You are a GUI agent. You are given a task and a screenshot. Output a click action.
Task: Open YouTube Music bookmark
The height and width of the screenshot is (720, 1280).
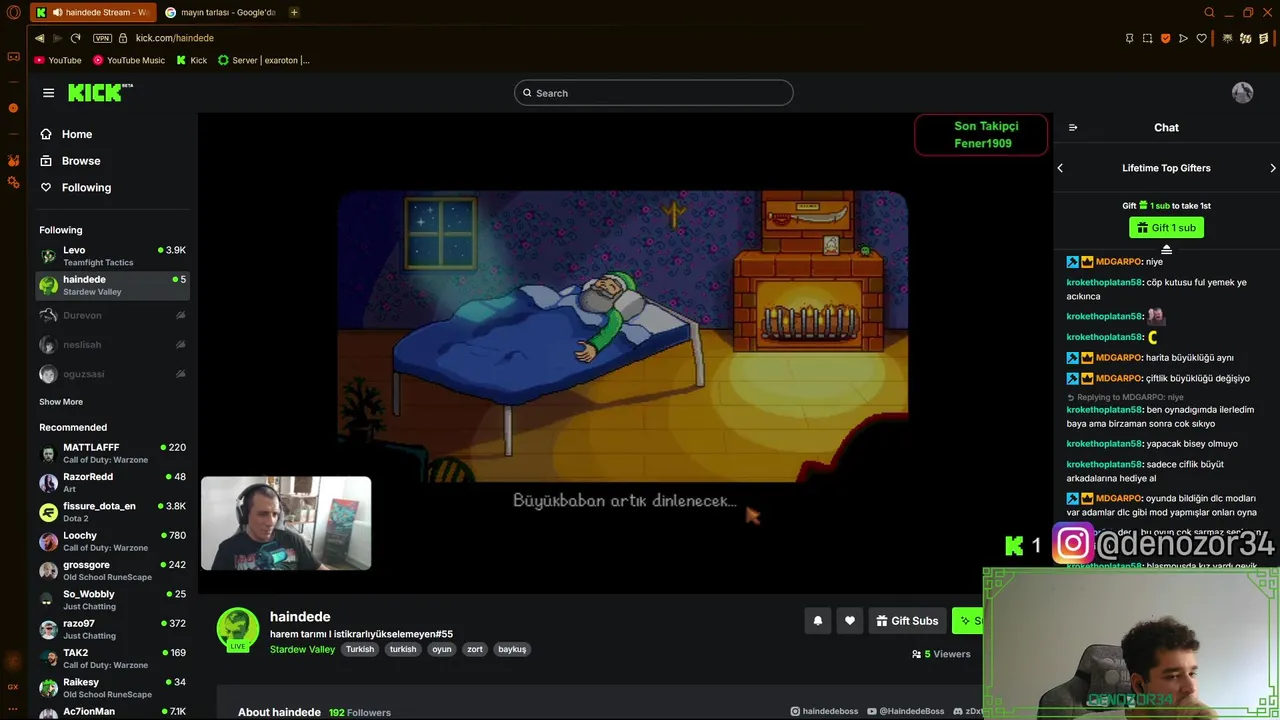129,60
